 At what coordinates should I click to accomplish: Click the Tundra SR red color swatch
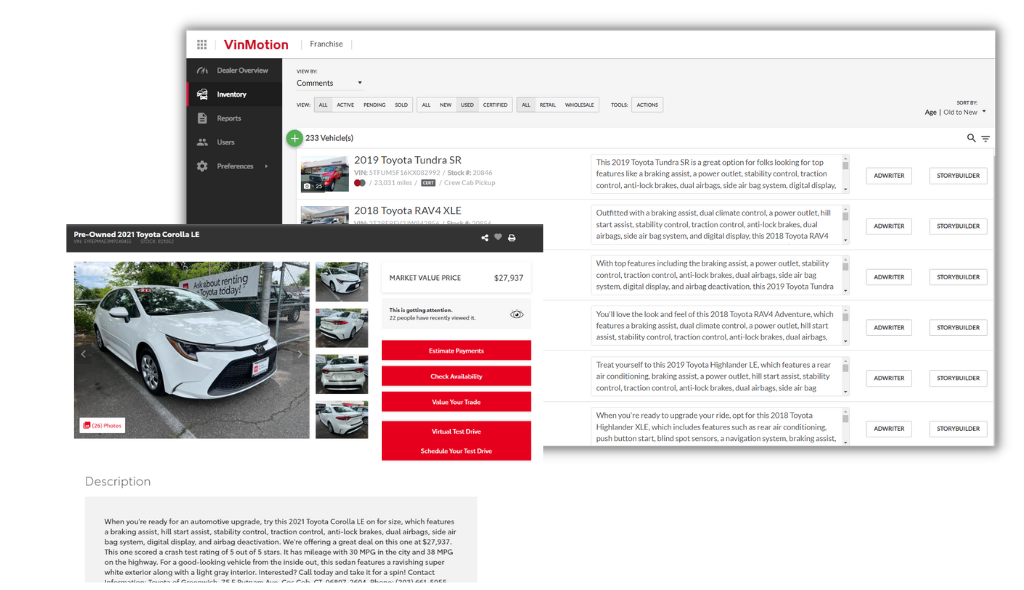pos(358,183)
